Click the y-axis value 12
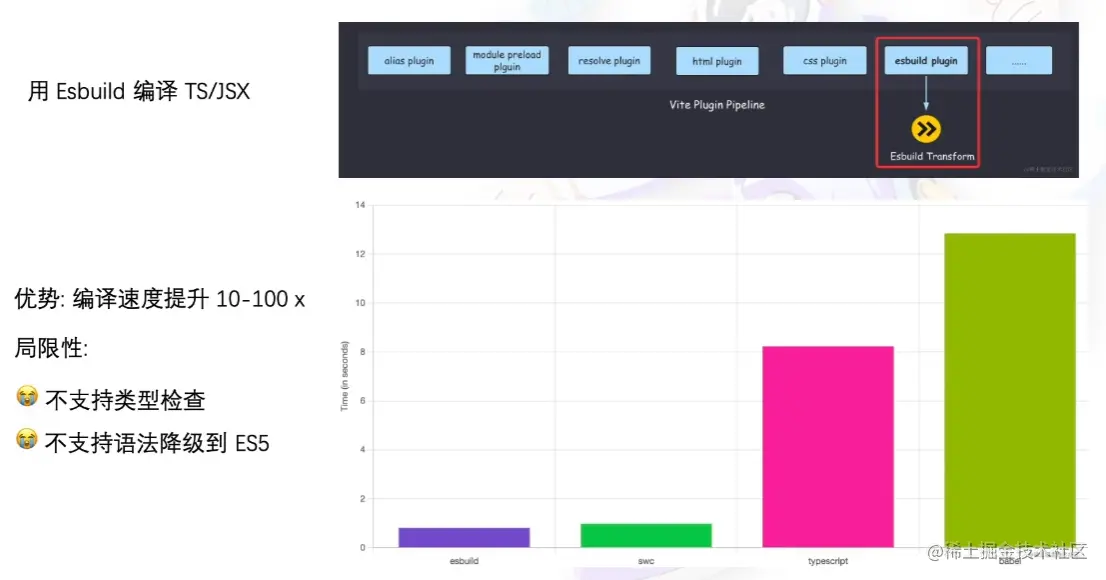Image resolution: width=1106 pixels, height=580 pixels. (x=360, y=254)
